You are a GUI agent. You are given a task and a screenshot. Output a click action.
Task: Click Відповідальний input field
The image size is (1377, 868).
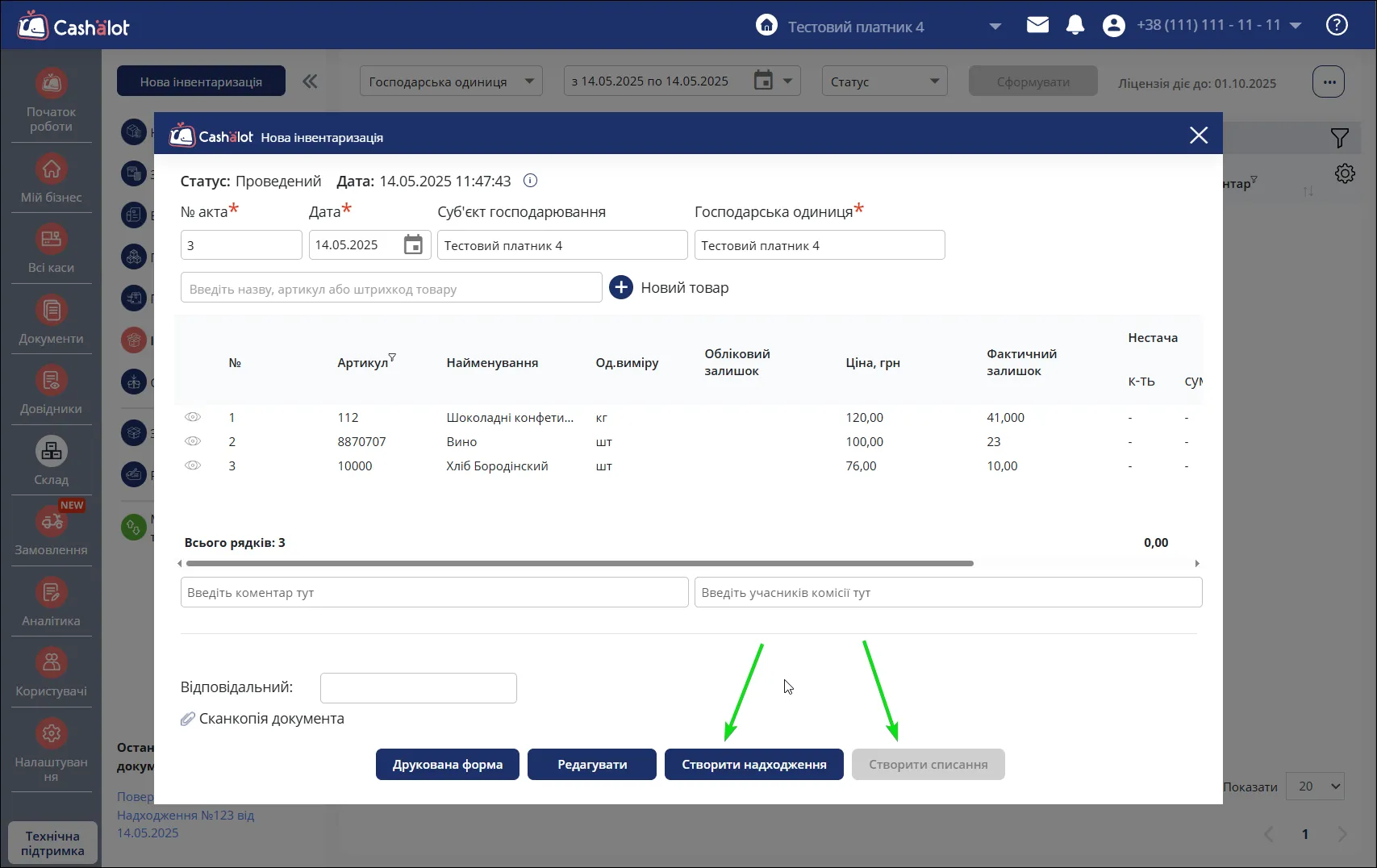point(418,688)
